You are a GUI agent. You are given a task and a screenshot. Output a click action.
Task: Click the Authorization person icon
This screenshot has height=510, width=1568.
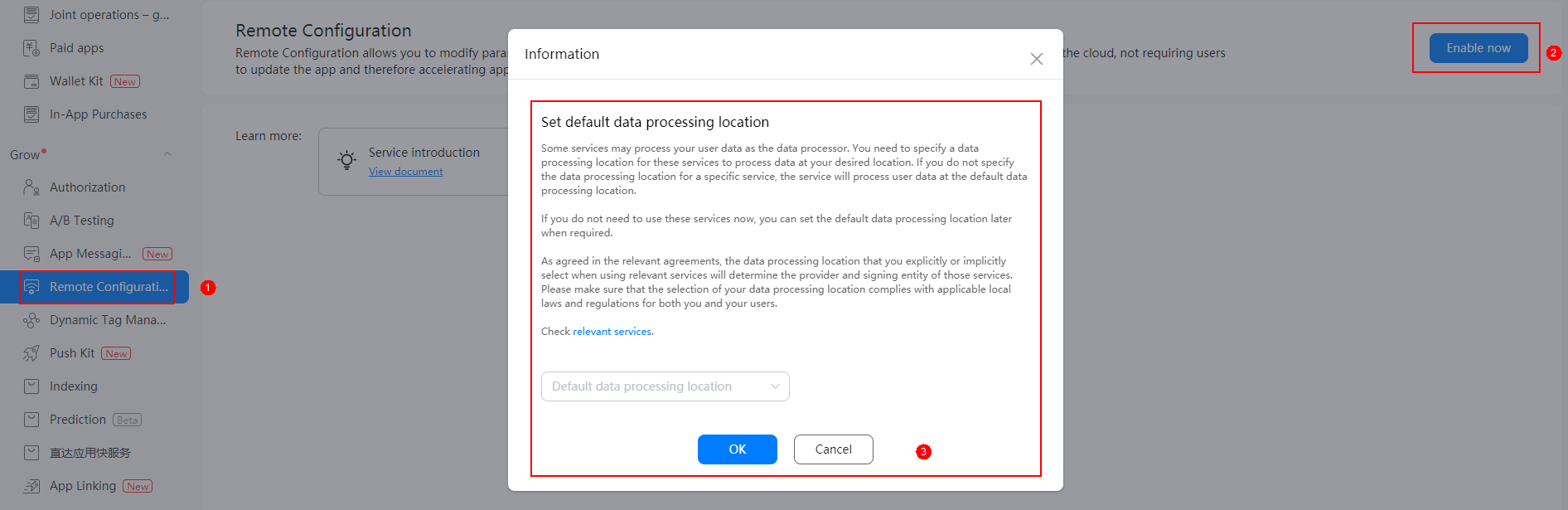point(31,187)
